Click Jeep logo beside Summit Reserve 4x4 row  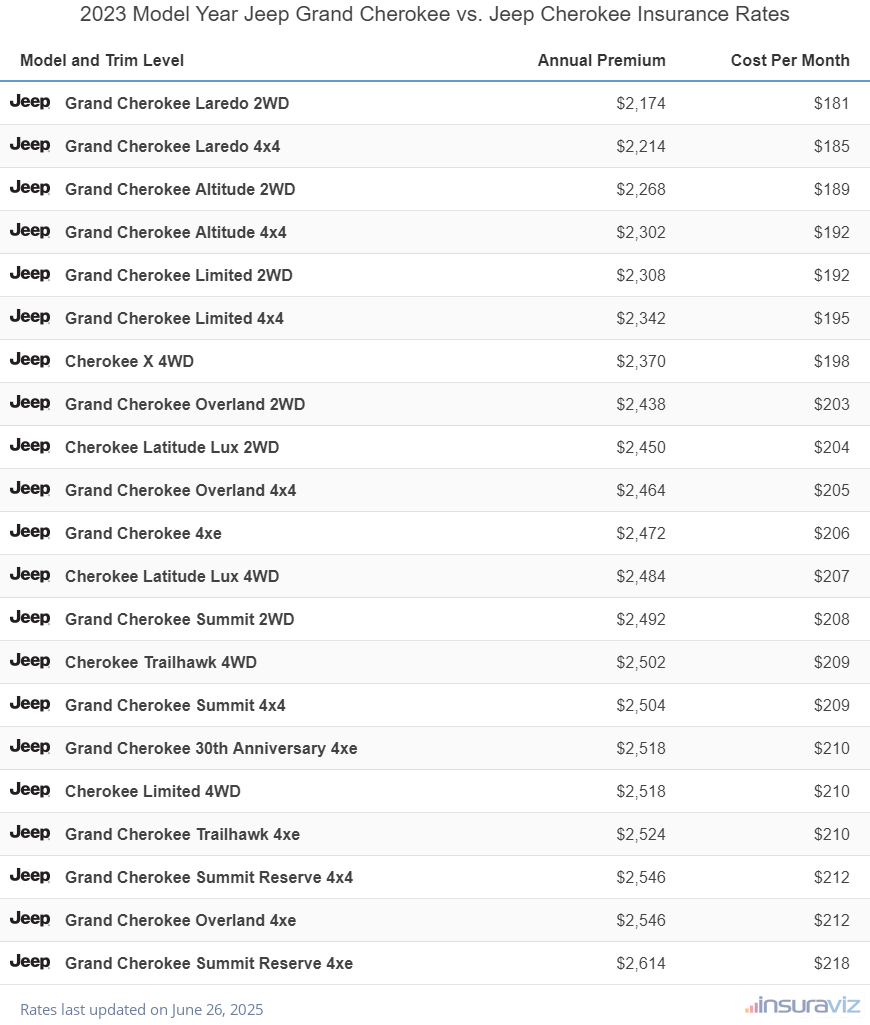[30, 877]
